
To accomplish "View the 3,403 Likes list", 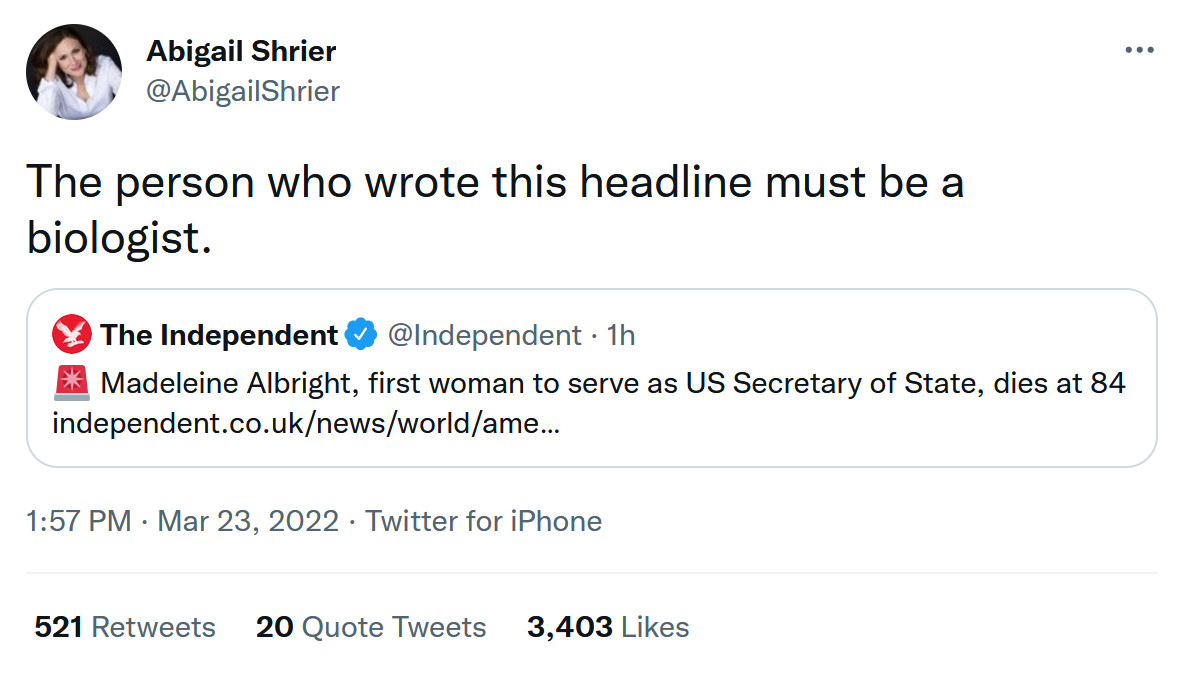I will tap(608, 627).
